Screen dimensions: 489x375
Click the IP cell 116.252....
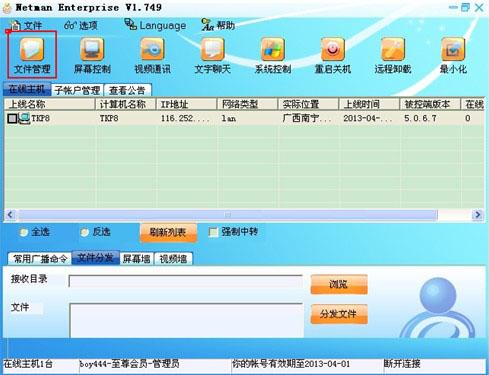point(185,118)
